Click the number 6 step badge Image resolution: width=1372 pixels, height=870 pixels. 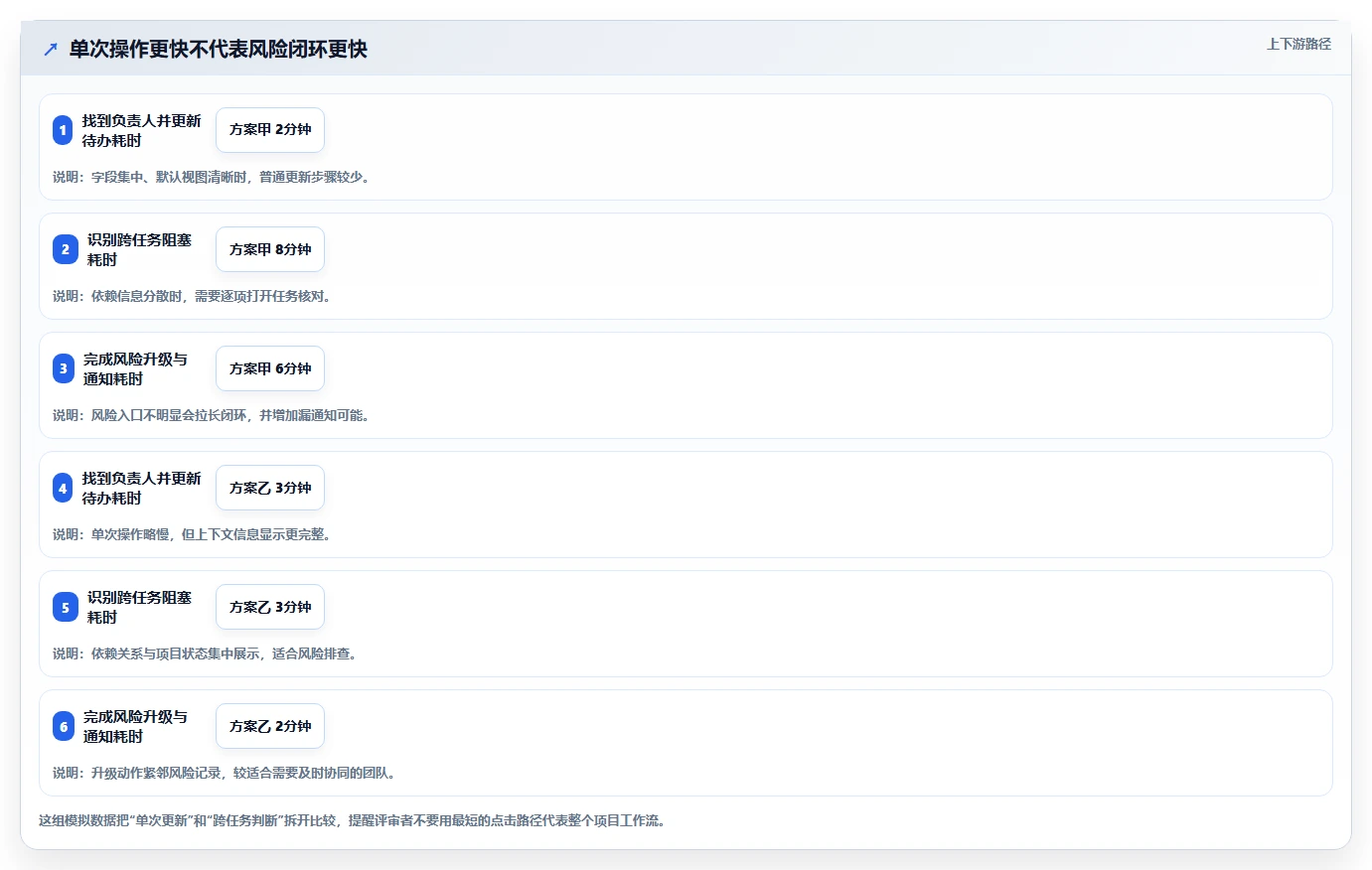[x=63, y=726]
